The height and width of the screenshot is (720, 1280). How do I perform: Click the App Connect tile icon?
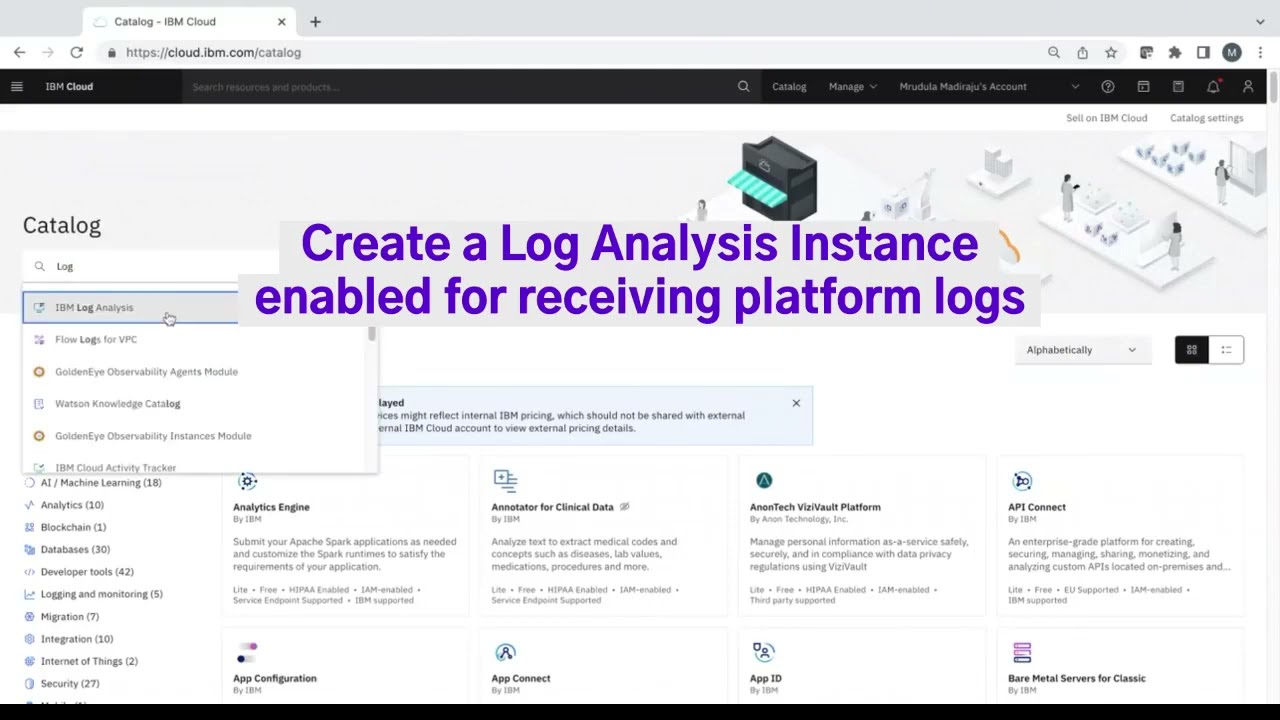505,653
